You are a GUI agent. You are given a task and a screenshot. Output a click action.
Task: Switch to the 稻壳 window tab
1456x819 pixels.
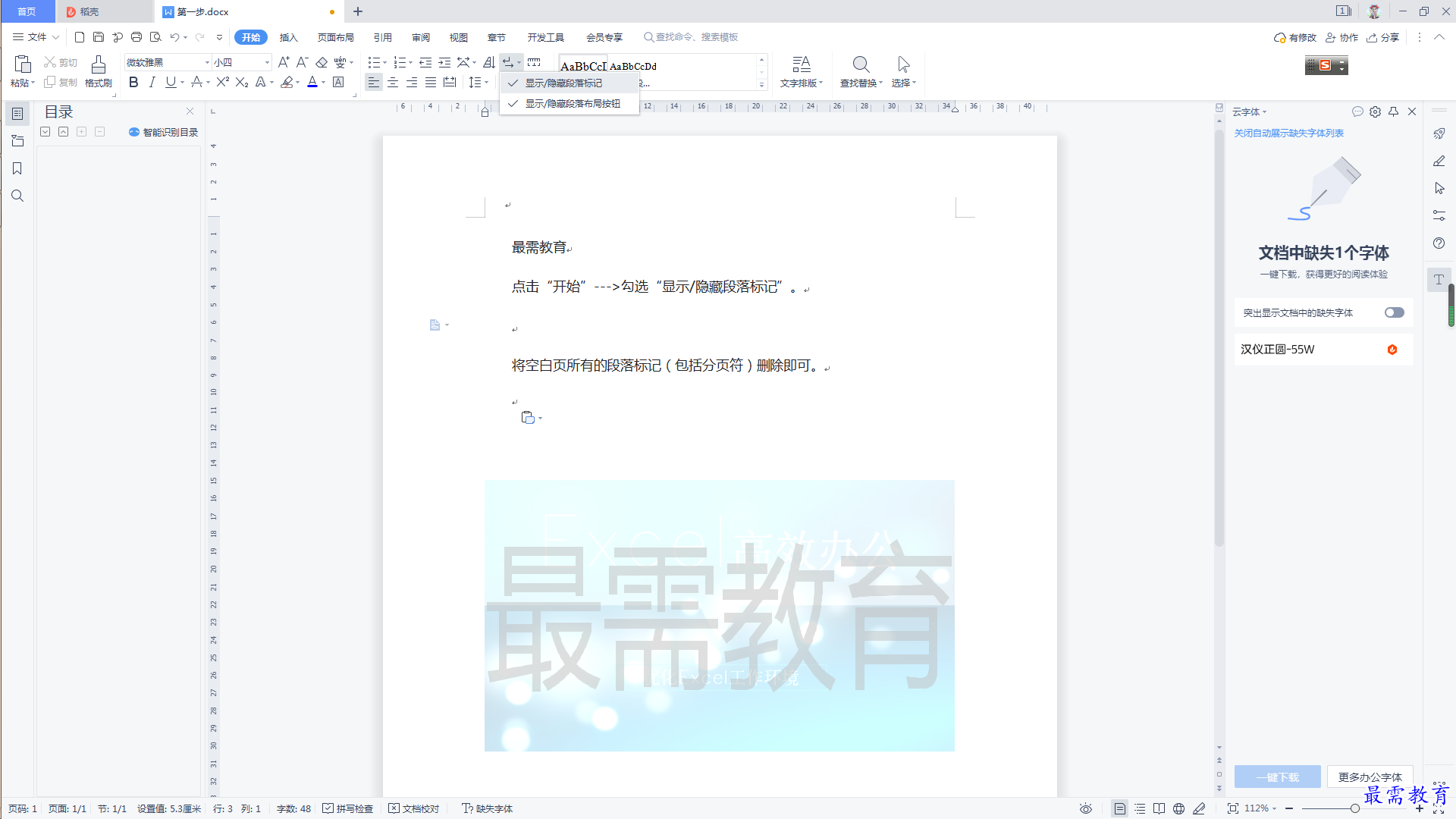[x=104, y=11]
